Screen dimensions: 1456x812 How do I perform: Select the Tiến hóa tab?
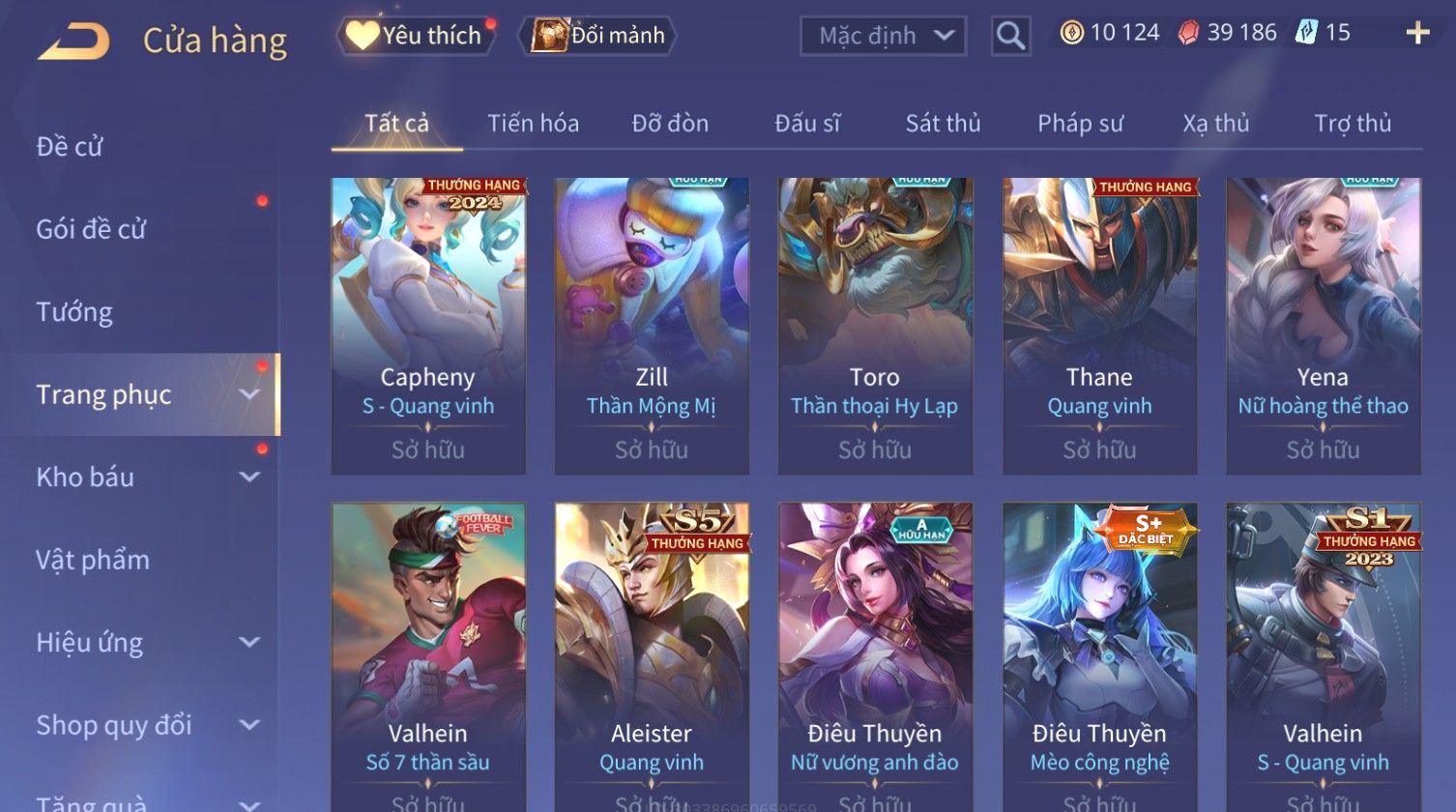pyautogui.click(x=533, y=124)
